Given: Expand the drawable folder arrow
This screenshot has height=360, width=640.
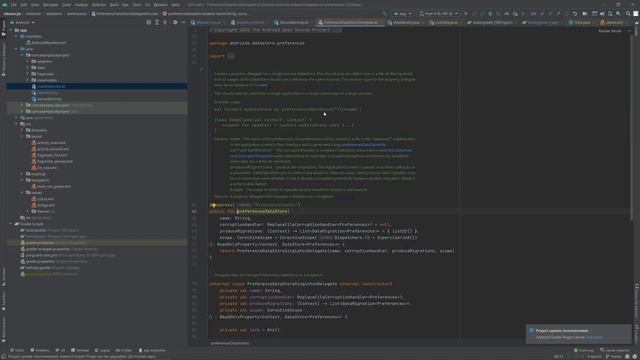Looking at the screenshot, I should pyautogui.click(x=22, y=130).
